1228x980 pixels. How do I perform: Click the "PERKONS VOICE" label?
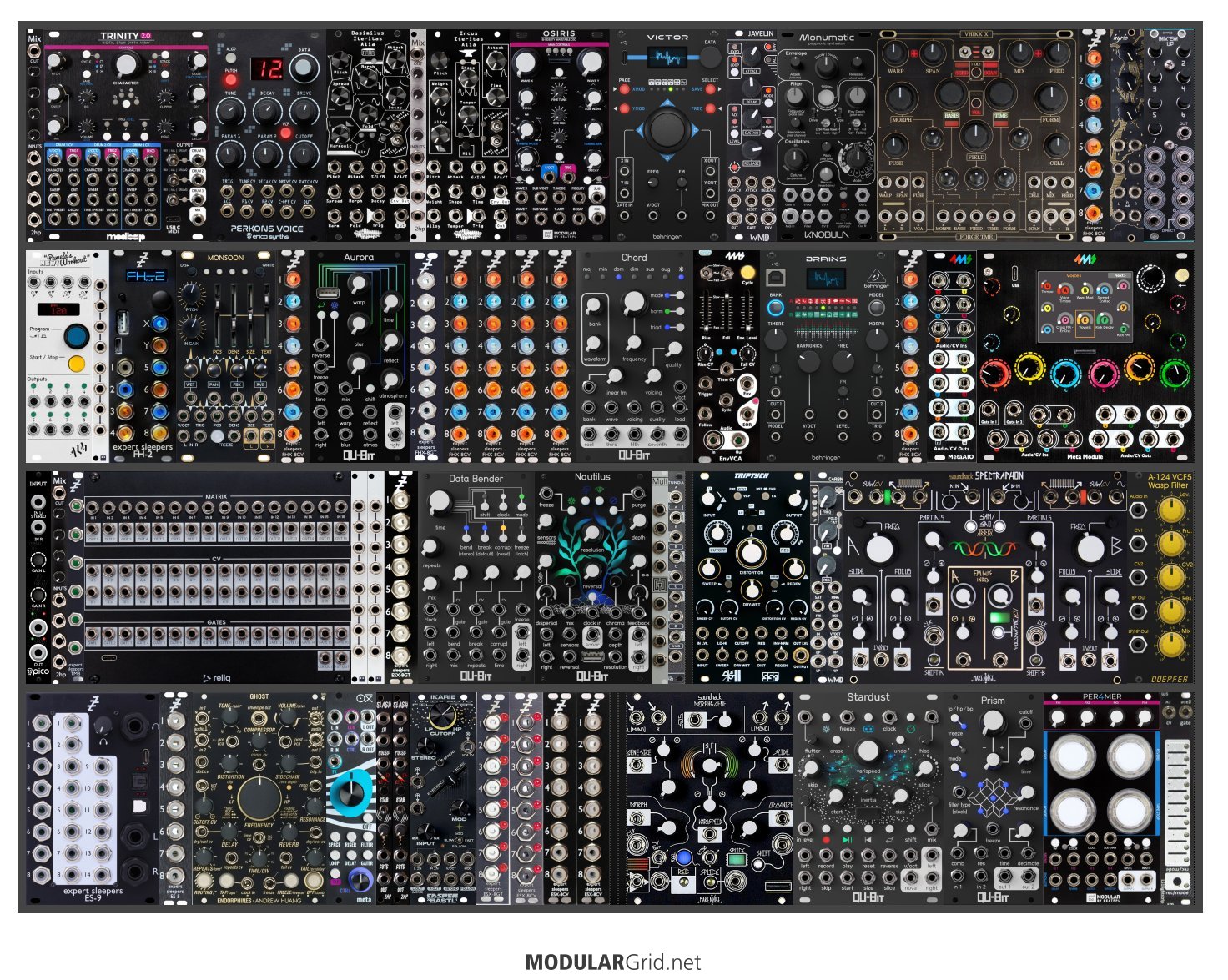coord(267,228)
